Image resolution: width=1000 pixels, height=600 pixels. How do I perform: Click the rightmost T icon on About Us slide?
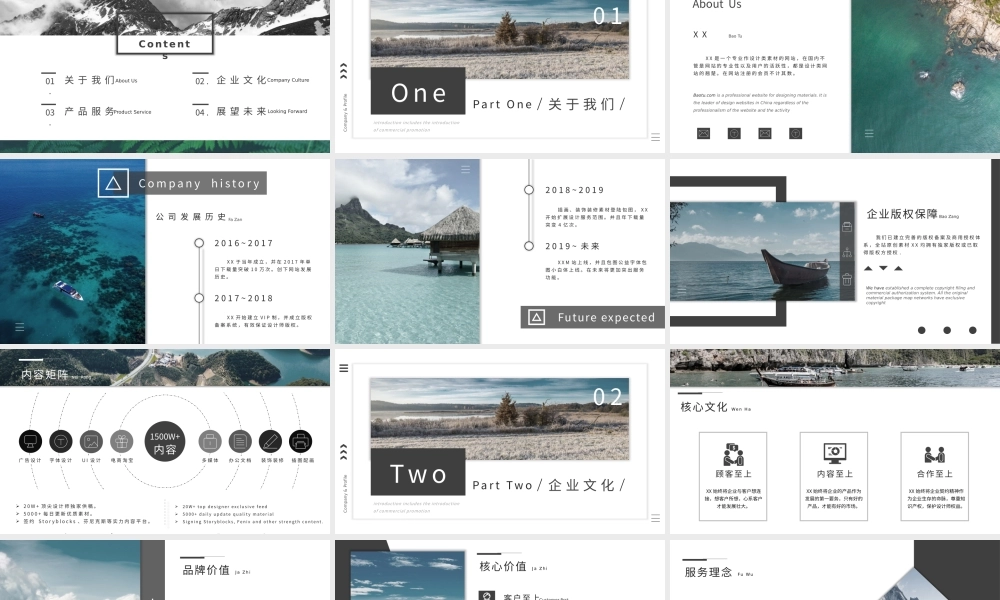[795, 133]
